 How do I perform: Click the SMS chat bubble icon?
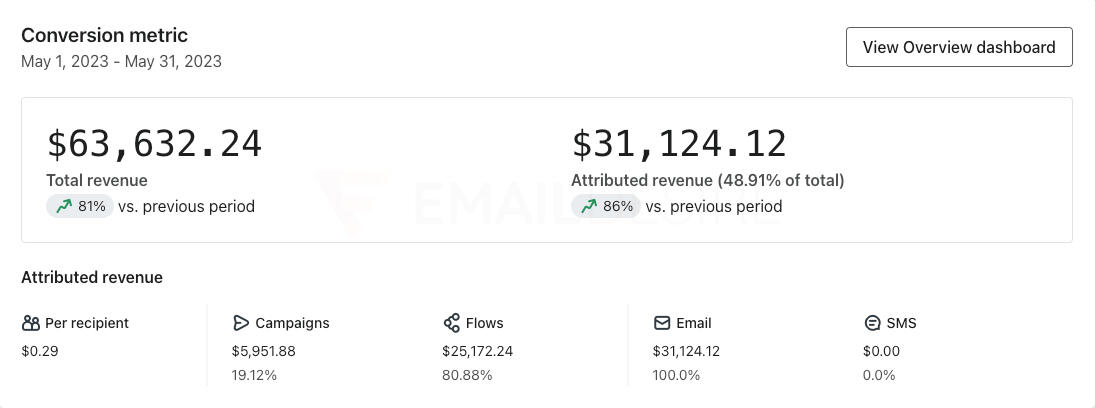pos(872,323)
